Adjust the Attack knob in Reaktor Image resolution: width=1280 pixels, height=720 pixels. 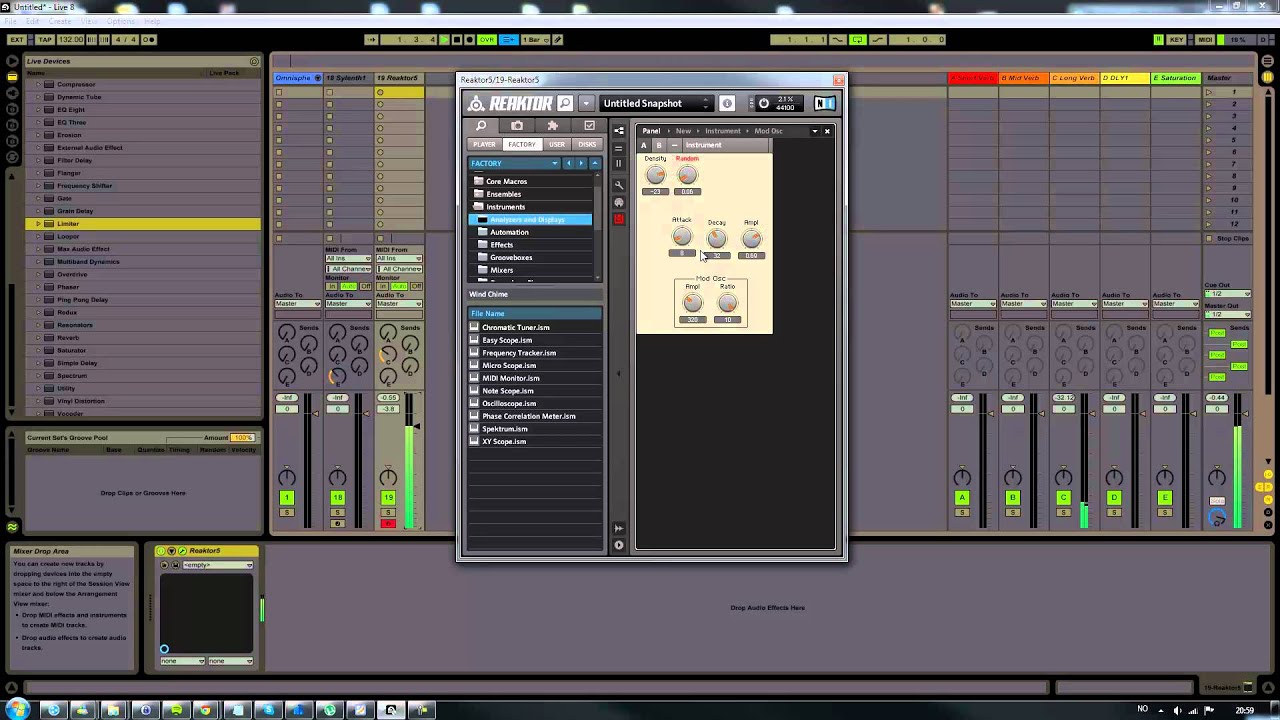[681, 237]
